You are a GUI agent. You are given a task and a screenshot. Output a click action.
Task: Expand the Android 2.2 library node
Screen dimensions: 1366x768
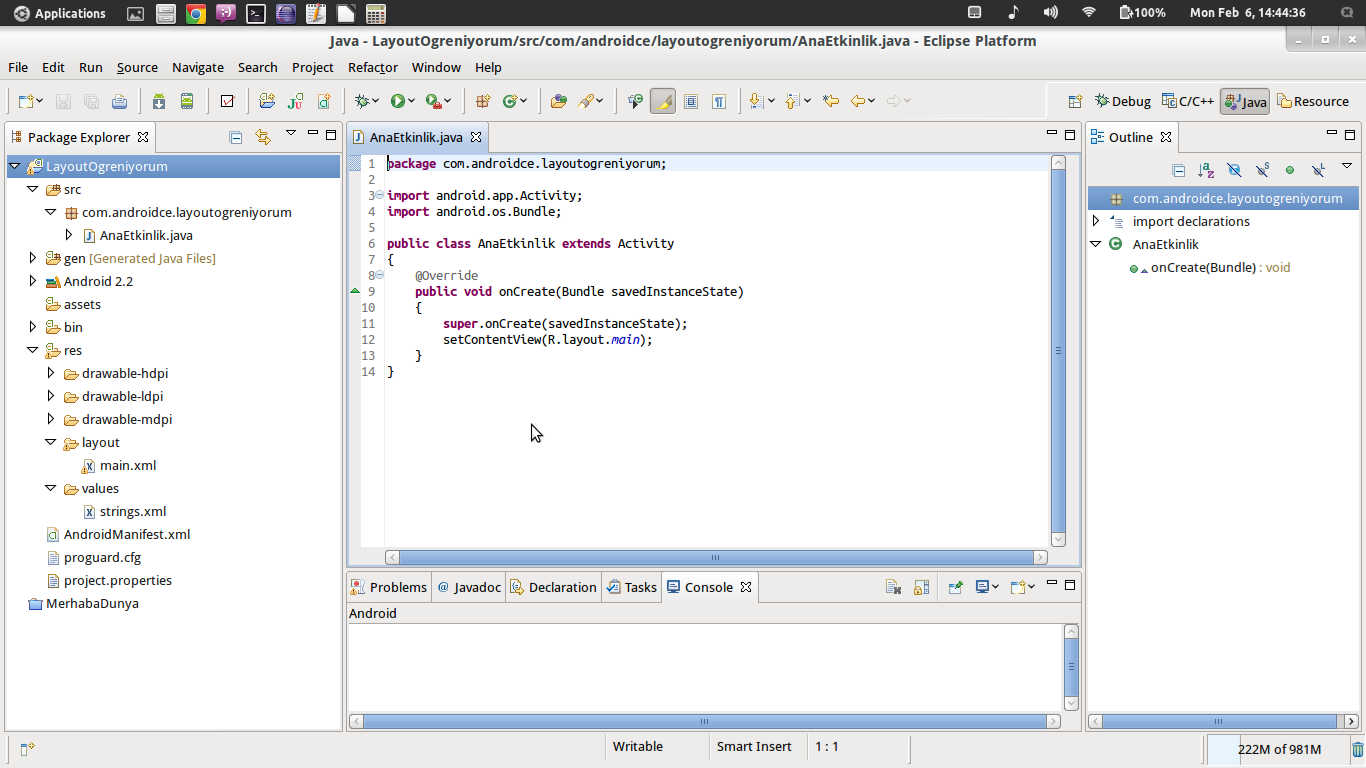point(33,281)
